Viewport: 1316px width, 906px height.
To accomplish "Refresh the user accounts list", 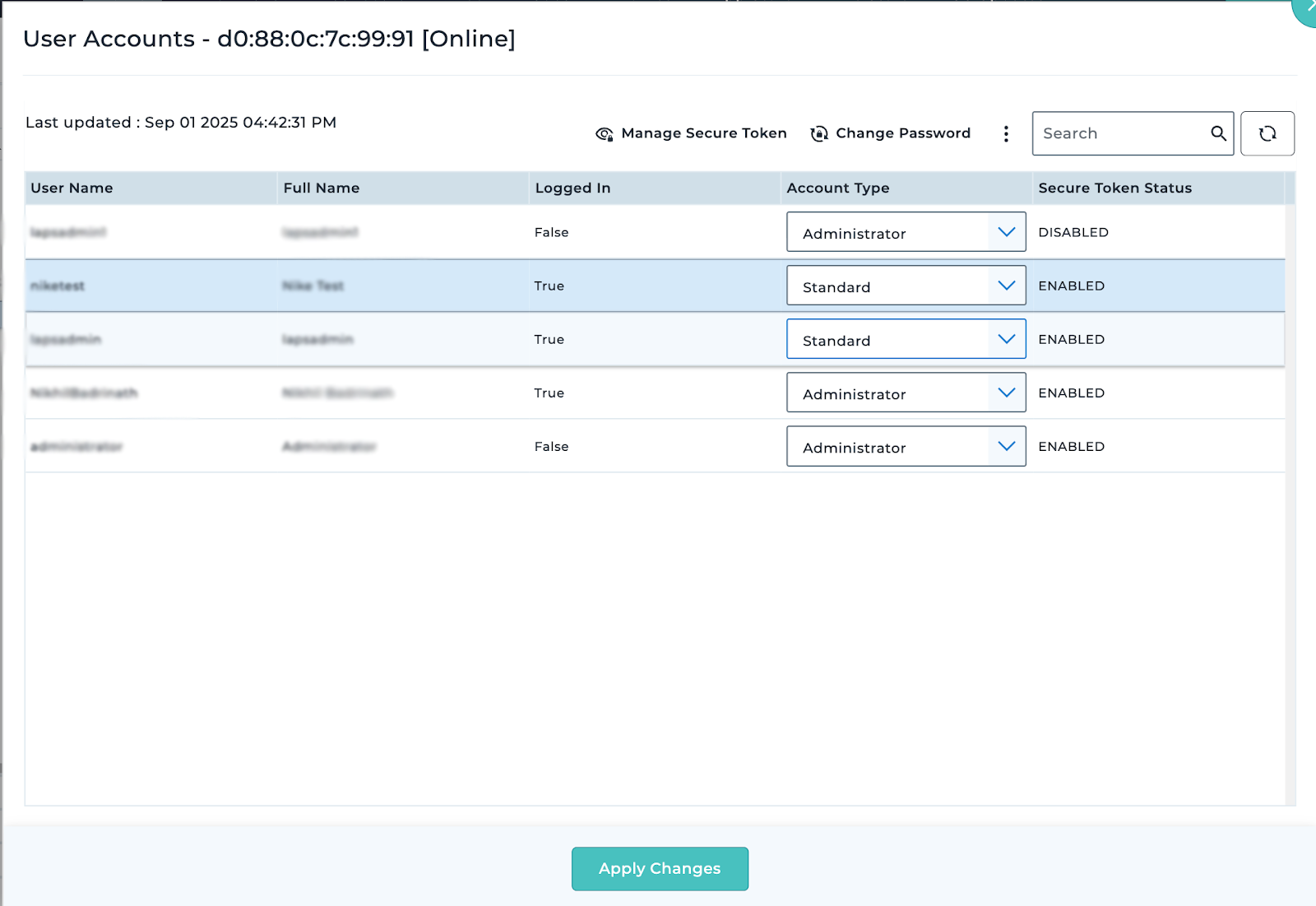I will click(x=1267, y=133).
